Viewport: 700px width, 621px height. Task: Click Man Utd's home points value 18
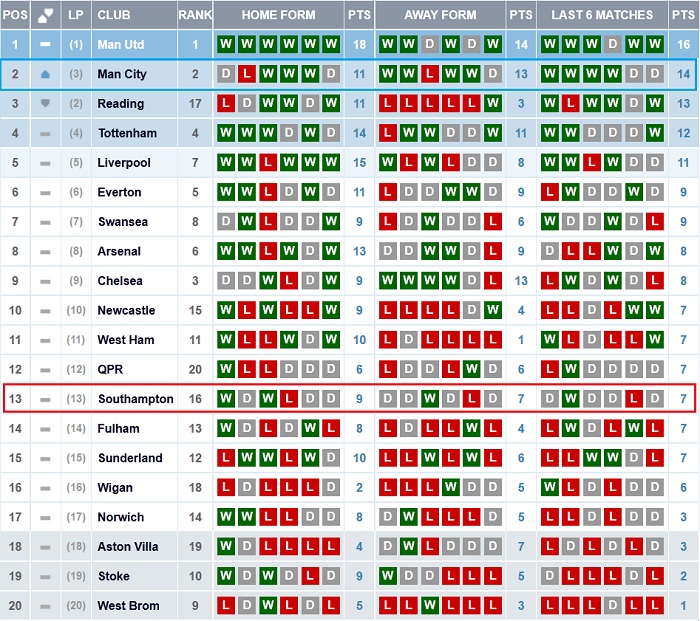[359, 45]
